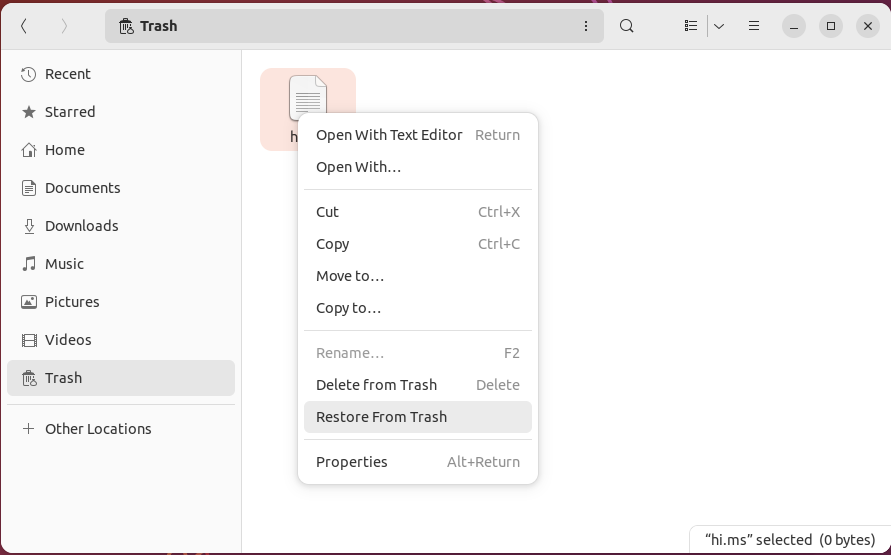Choose Open With… menu entry

pyautogui.click(x=418, y=167)
